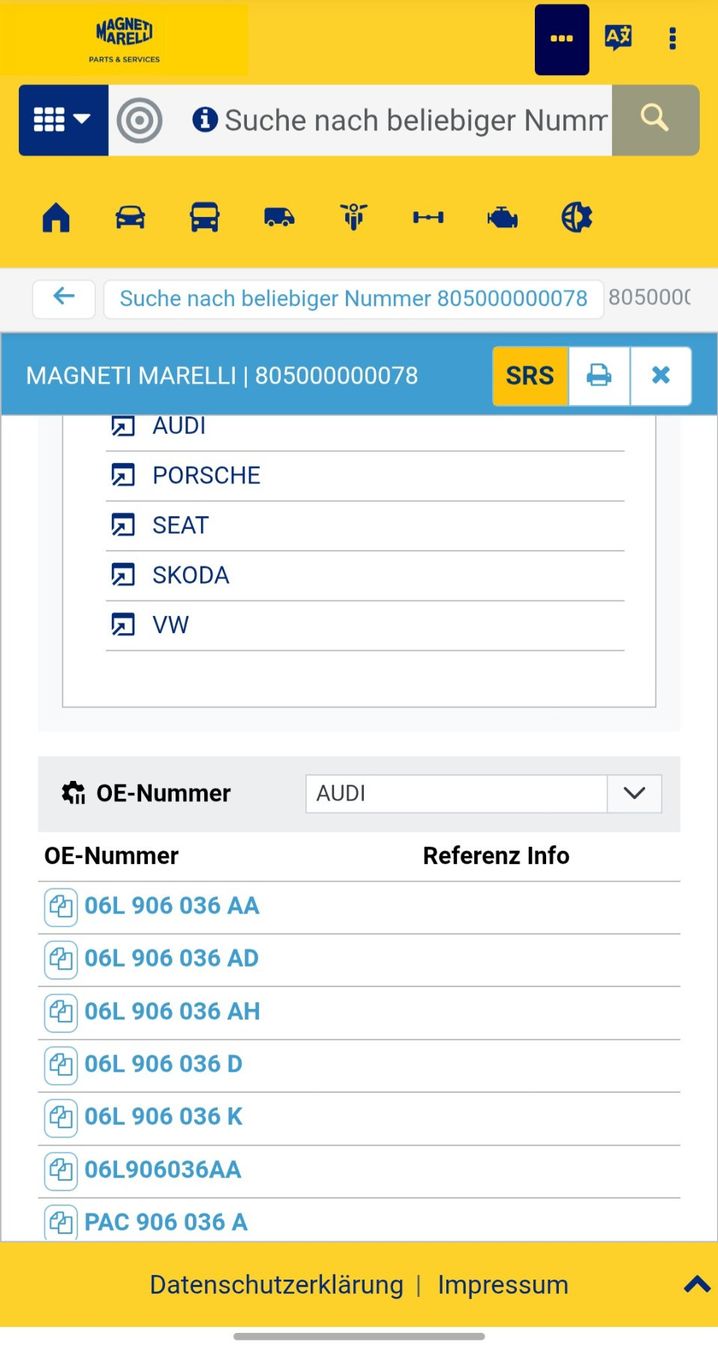The height and width of the screenshot is (1350, 718).
Task: Open OE number PAC 906 036 A
Action: click(x=166, y=1222)
